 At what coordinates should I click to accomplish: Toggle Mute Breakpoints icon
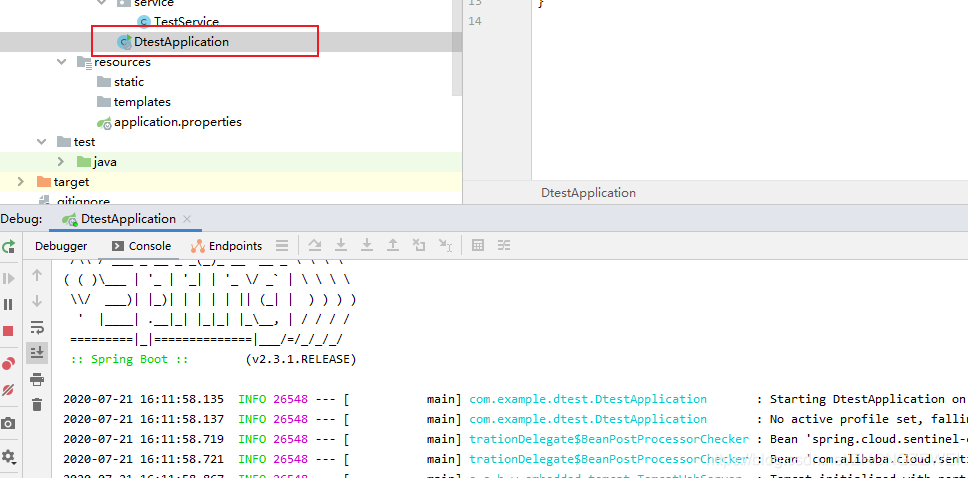(9, 390)
